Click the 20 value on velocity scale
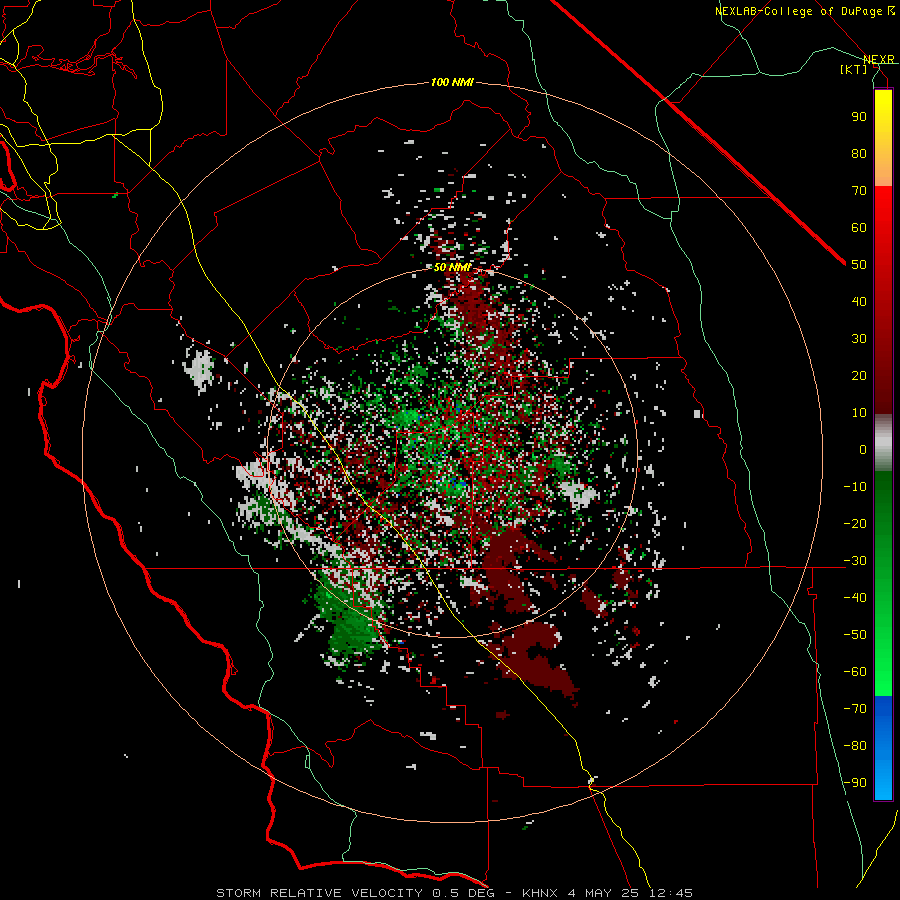Screen dimensions: 900x900 point(859,375)
